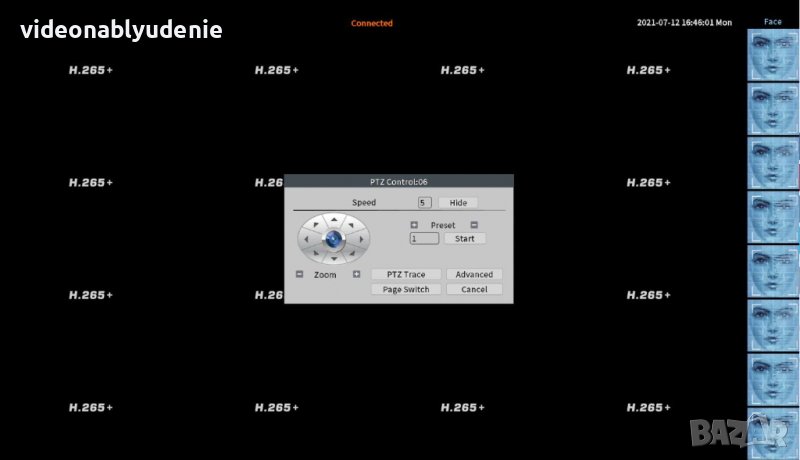Click the Zoom minus button
This screenshot has width=800, height=460.
[x=299, y=274]
